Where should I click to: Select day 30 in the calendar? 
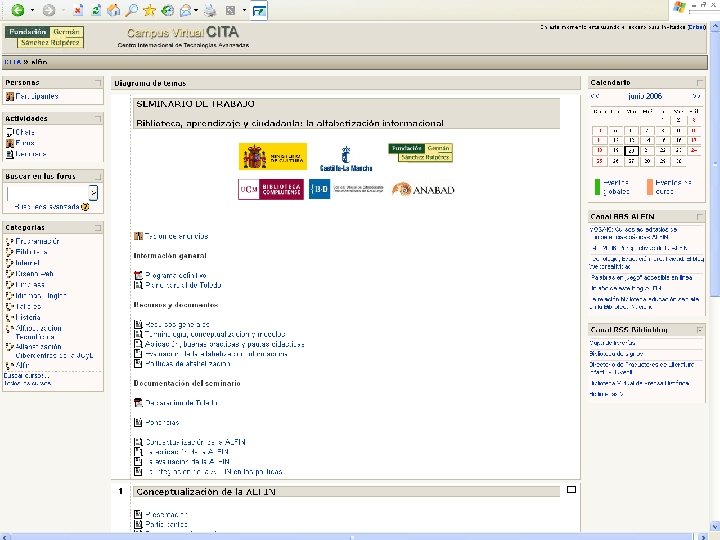coord(678,161)
